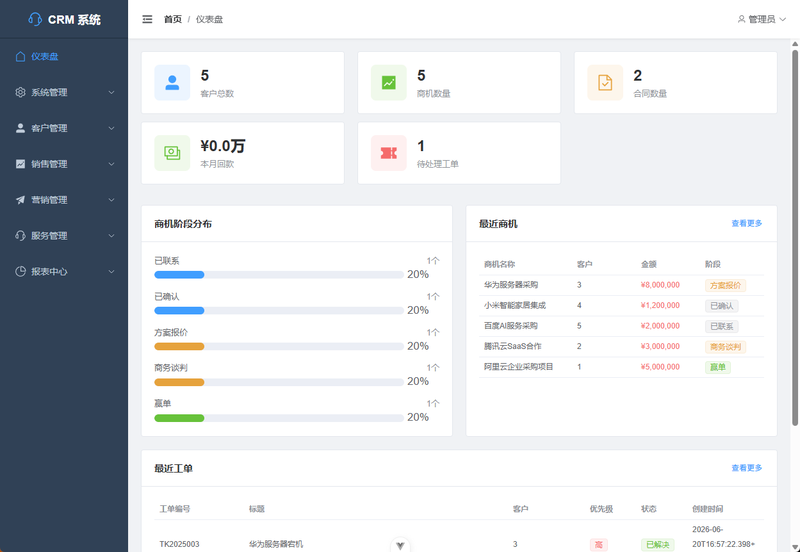Click the paper plane icon for 营销管理
Screen dimensions: 800x552
coord(20,200)
